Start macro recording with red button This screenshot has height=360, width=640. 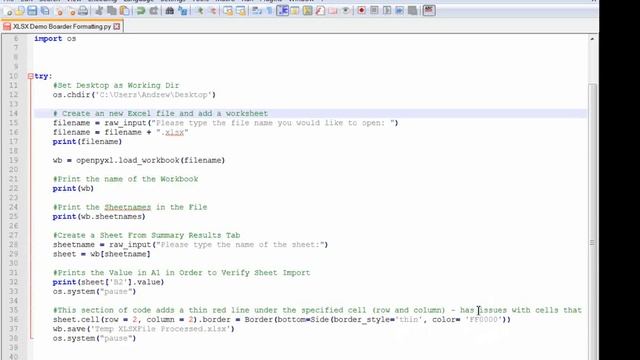tap(361, 11)
